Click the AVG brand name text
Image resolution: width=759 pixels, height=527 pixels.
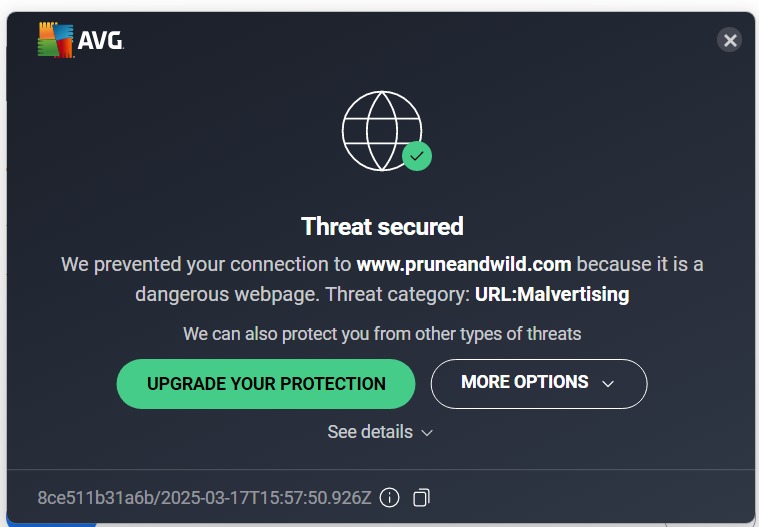point(103,41)
